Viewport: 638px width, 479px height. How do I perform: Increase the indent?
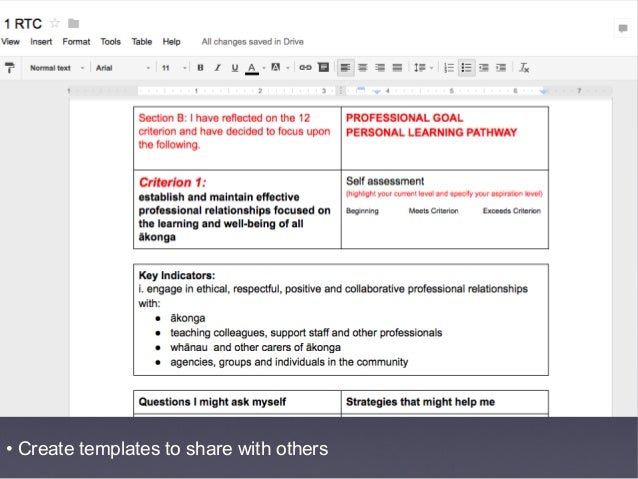coord(501,68)
